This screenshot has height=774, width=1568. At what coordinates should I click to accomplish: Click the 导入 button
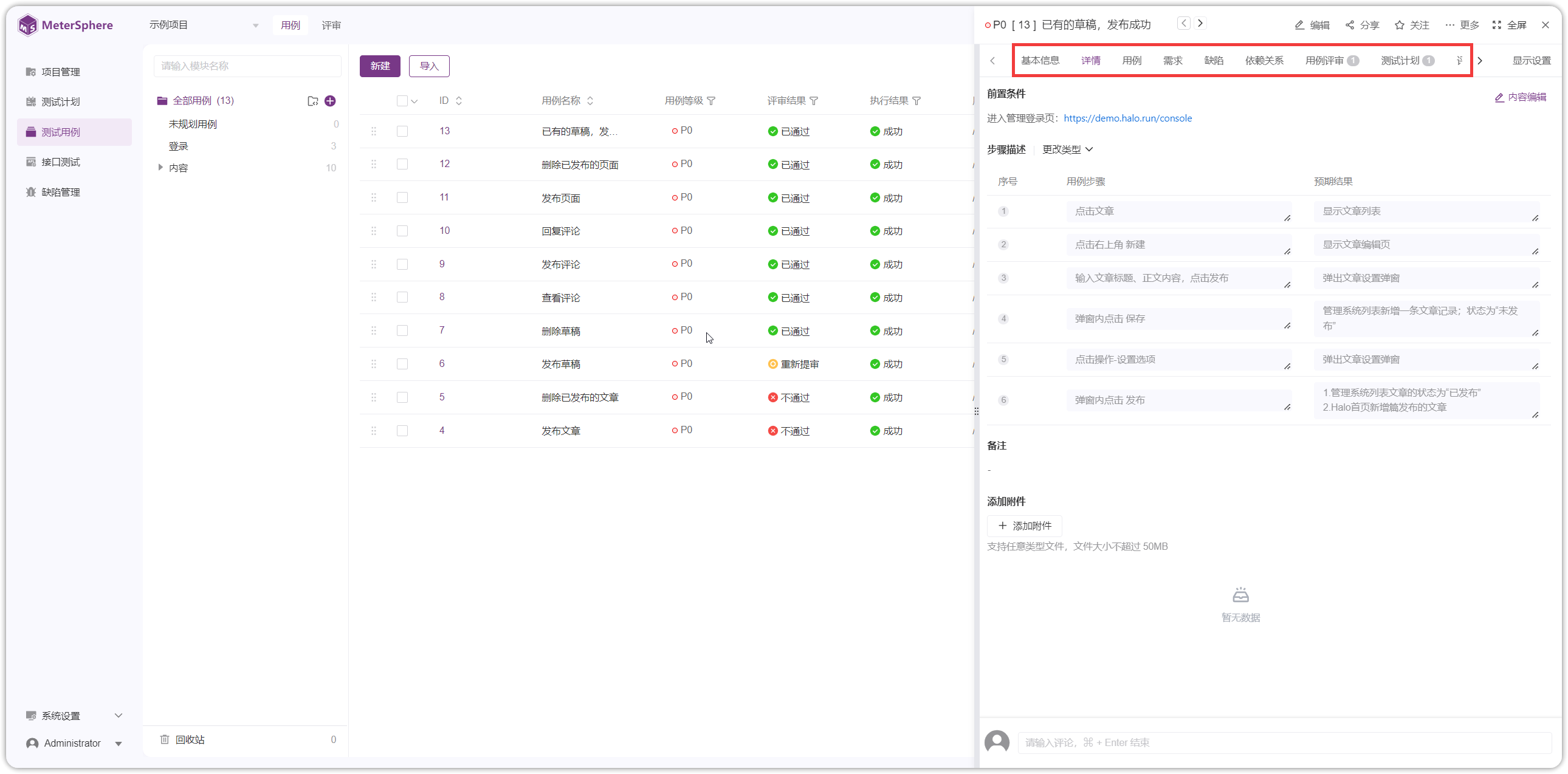pos(429,66)
